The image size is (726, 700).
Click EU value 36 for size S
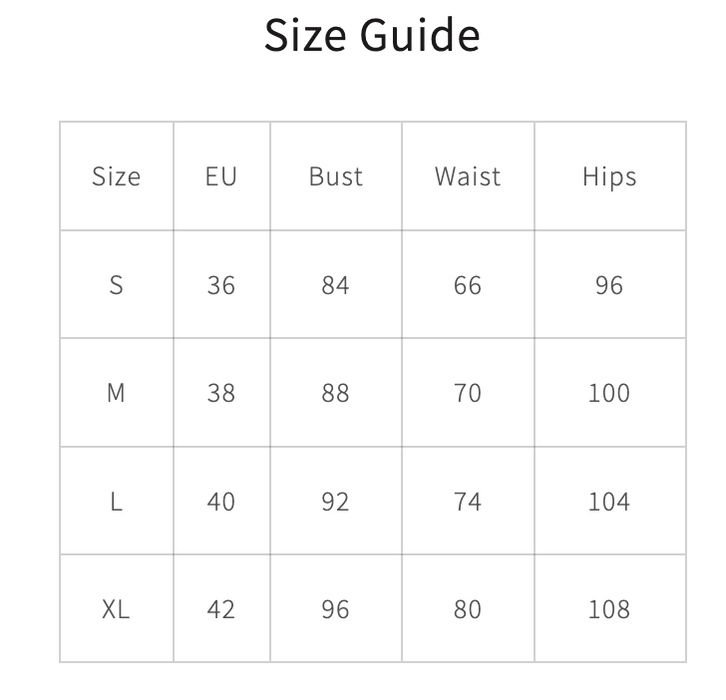coord(221,285)
